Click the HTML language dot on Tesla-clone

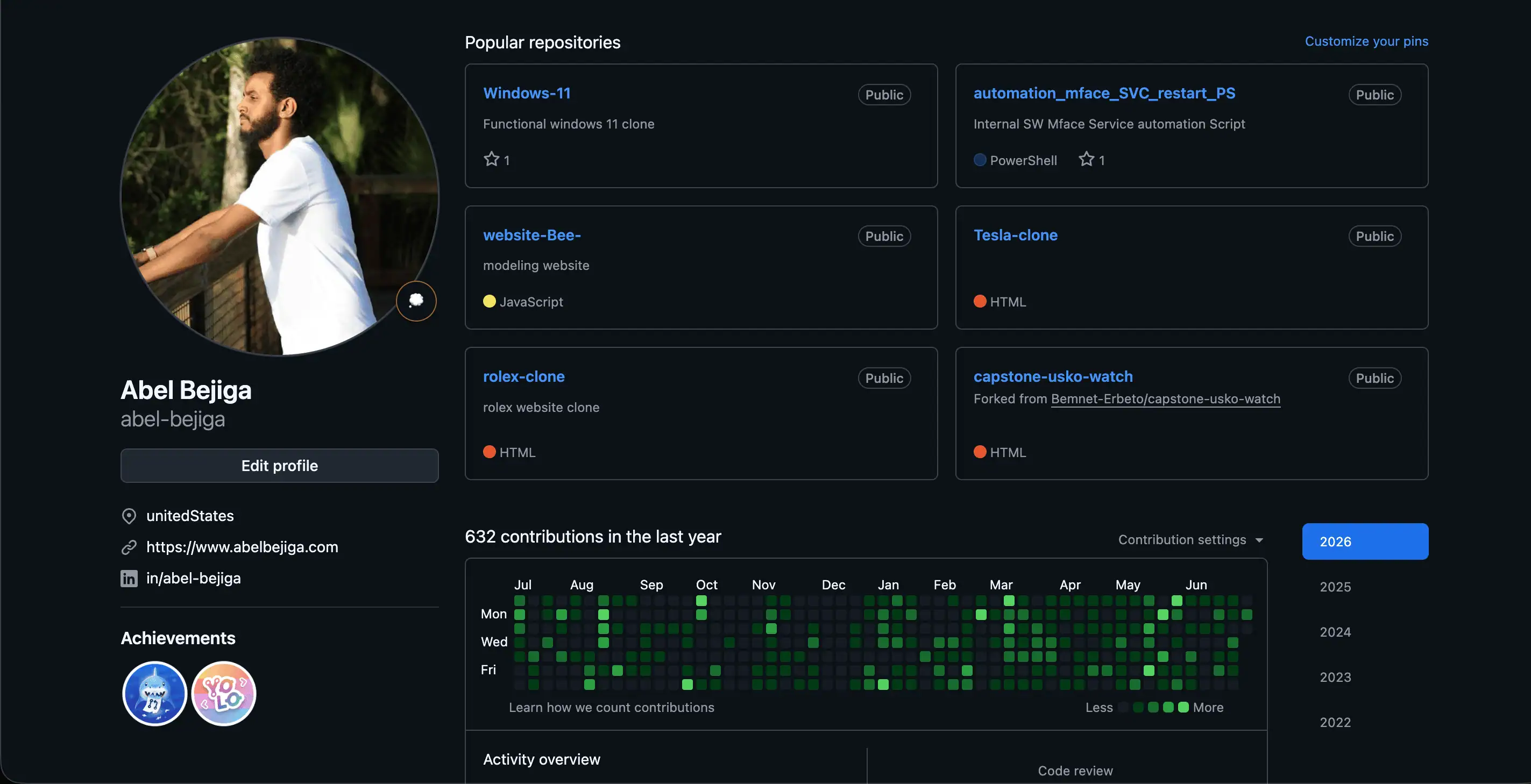click(x=980, y=301)
